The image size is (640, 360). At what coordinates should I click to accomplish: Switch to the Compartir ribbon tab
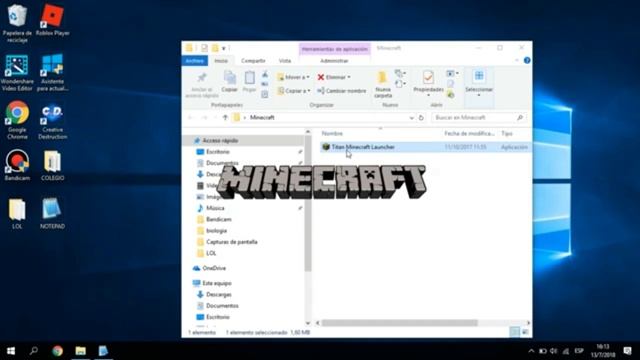click(253, 60)
